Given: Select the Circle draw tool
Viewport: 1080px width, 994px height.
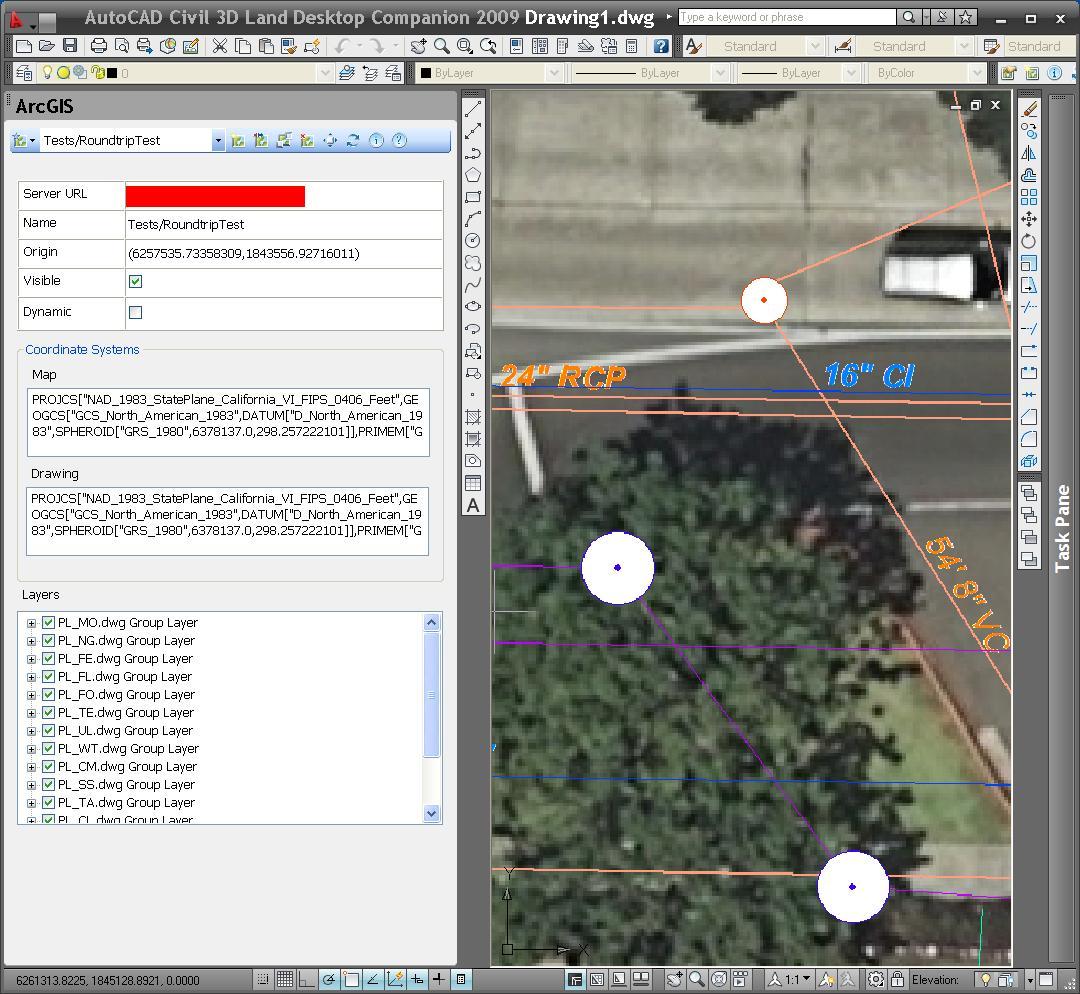Looking at the screenshot, I should click(473, 241).
